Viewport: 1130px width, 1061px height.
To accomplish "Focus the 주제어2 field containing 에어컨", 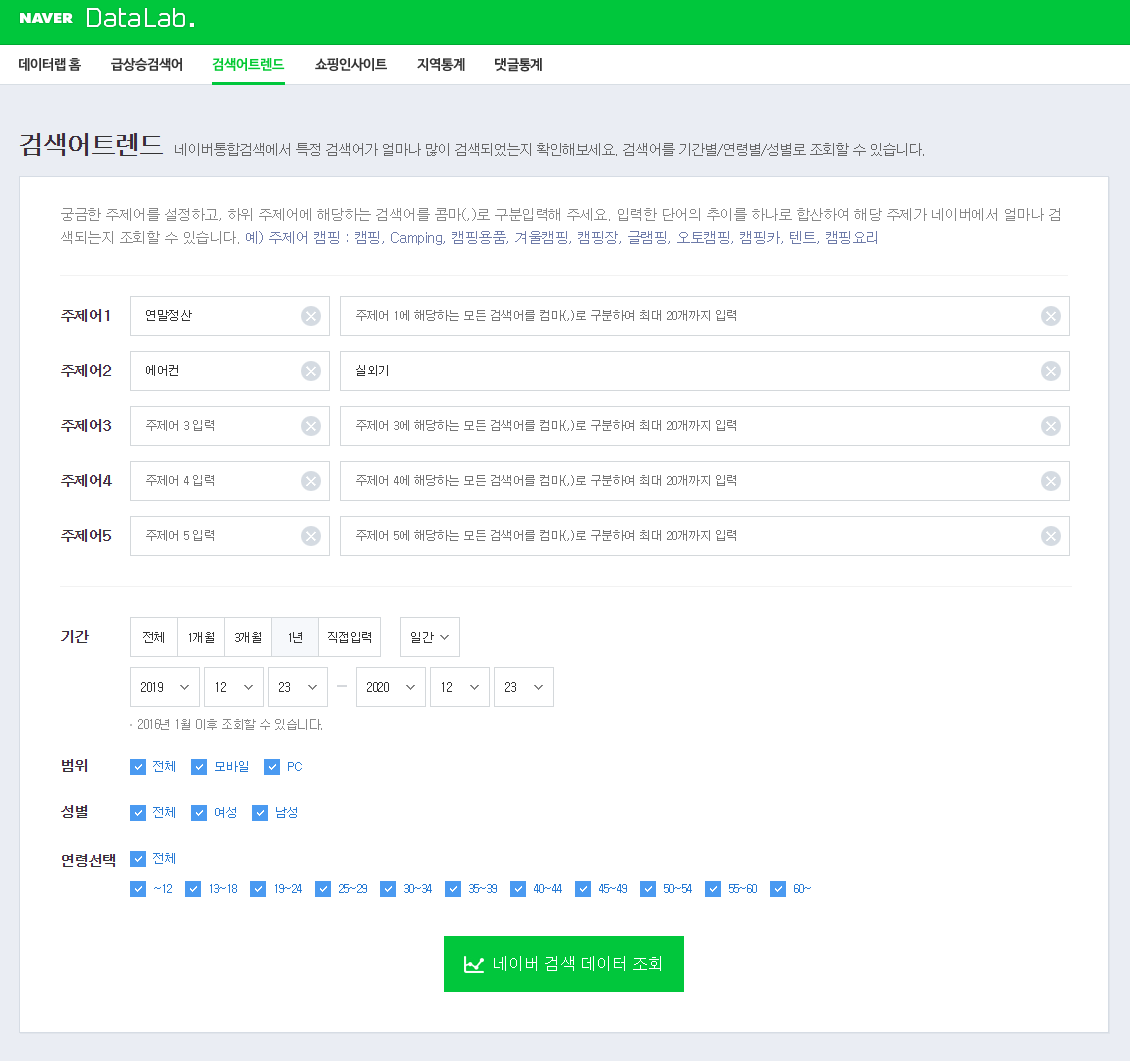I will click(x=230, y=371).
